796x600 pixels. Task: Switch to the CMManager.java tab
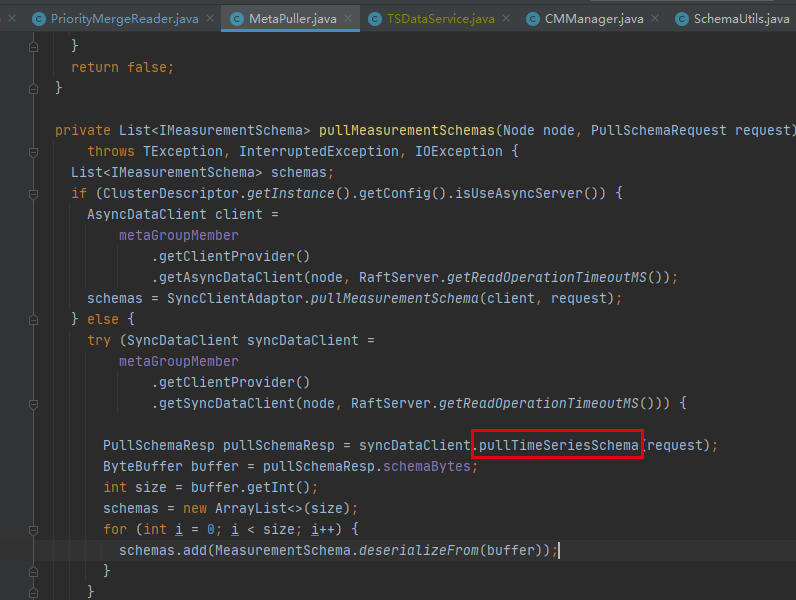click(594, 19)
